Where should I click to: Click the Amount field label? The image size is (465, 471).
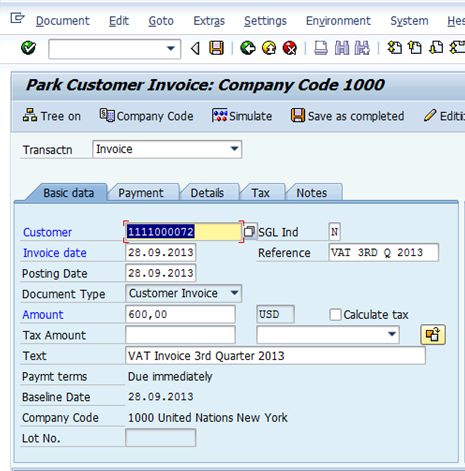coord(43,315)
